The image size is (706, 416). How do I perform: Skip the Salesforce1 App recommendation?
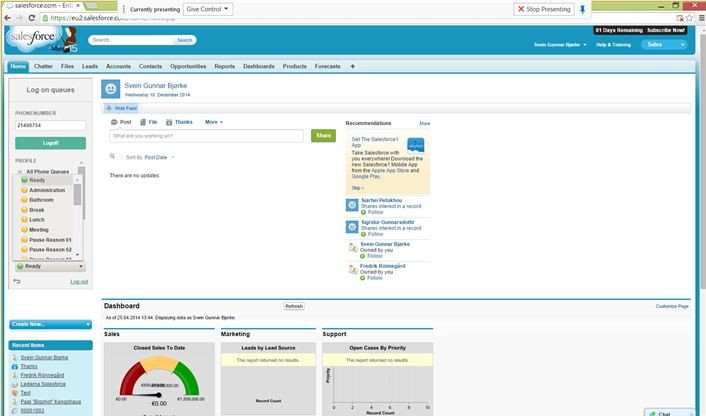click(x=357, y=188)
